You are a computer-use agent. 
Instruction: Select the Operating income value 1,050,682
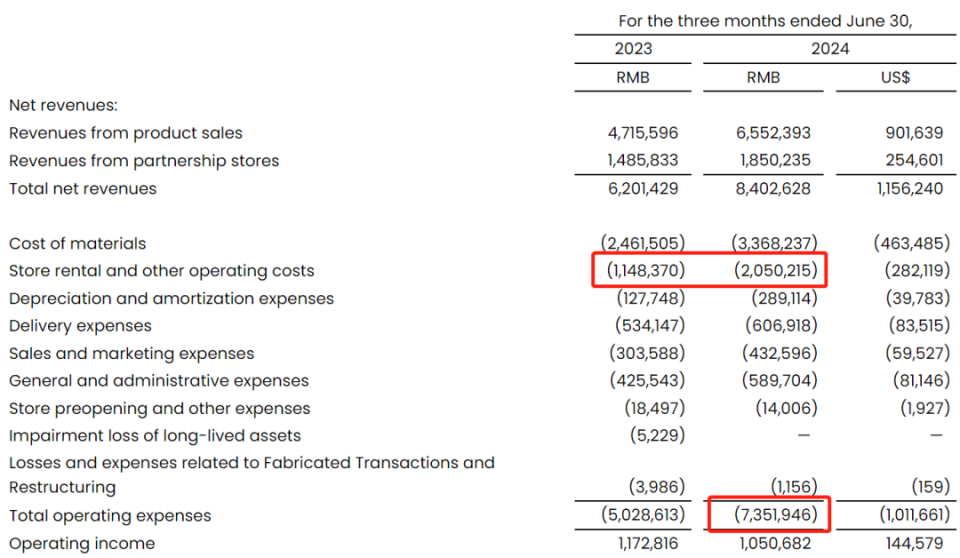pyautogui.click(x=775, y=543)
